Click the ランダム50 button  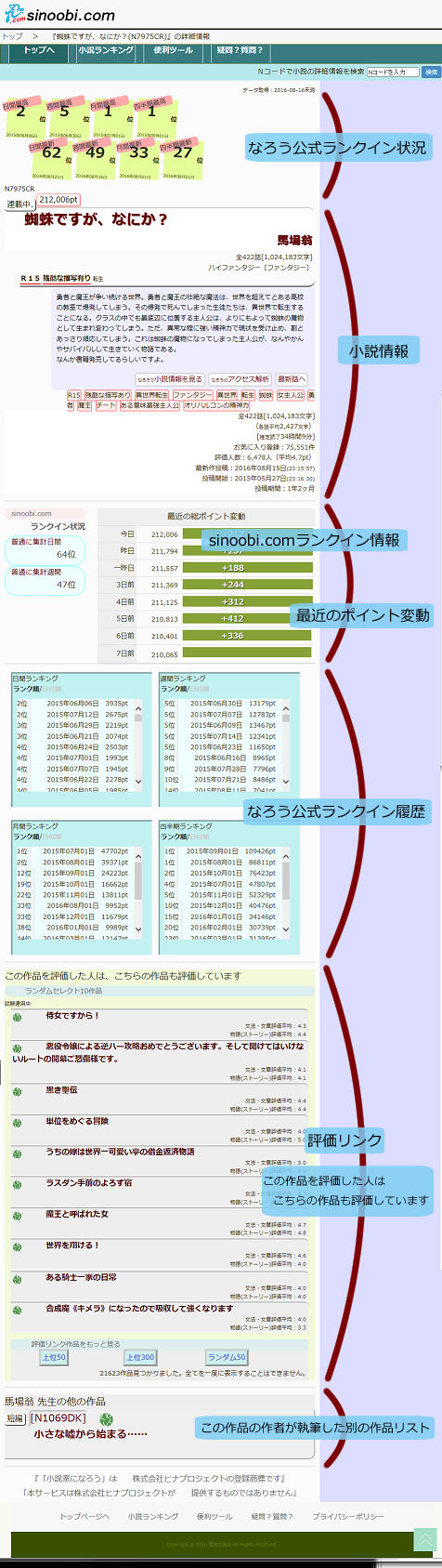click(x=227, y=1357)
